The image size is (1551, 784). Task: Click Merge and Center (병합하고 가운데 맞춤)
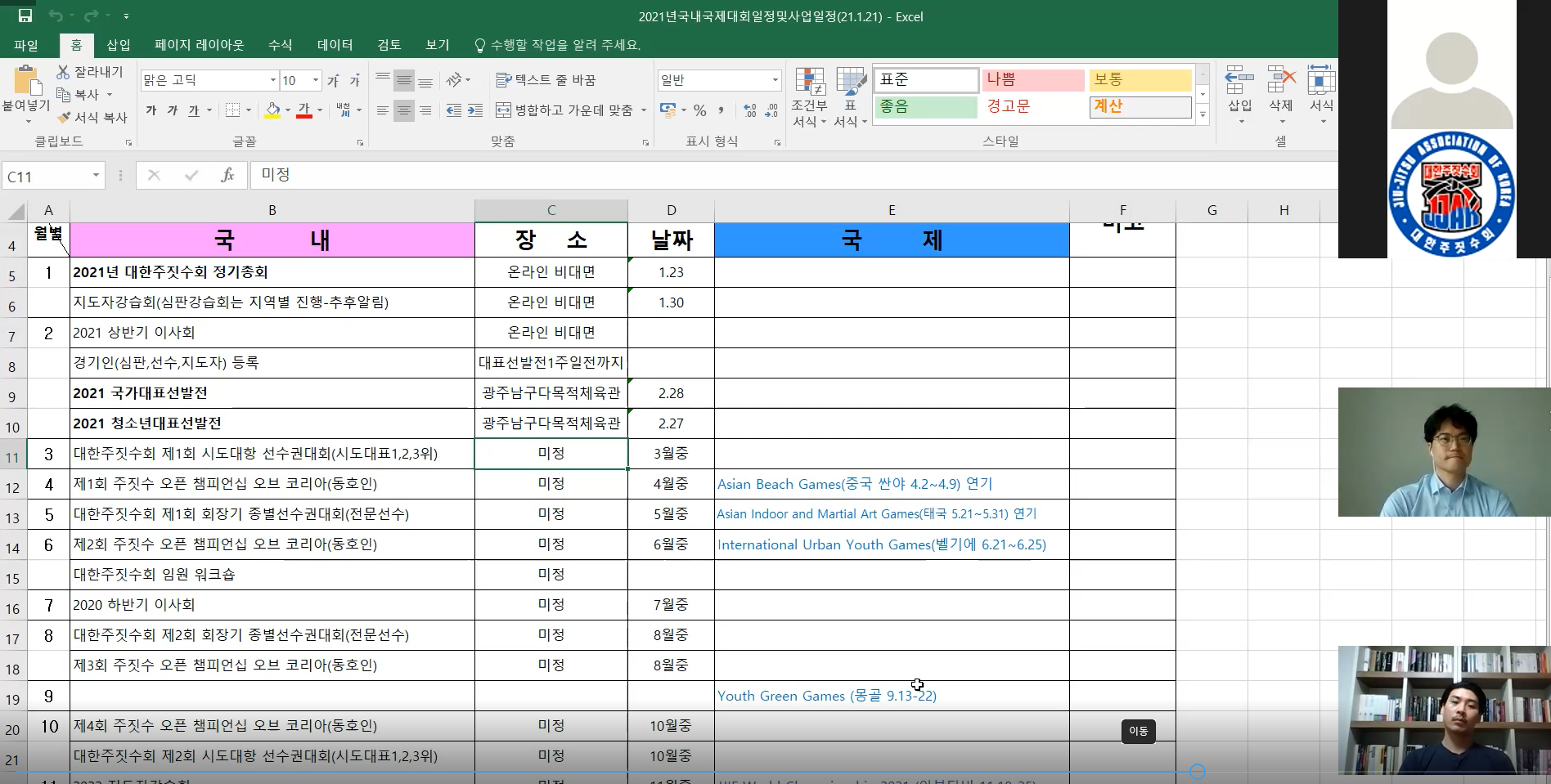pyautogui.click(x=564, y=110)
